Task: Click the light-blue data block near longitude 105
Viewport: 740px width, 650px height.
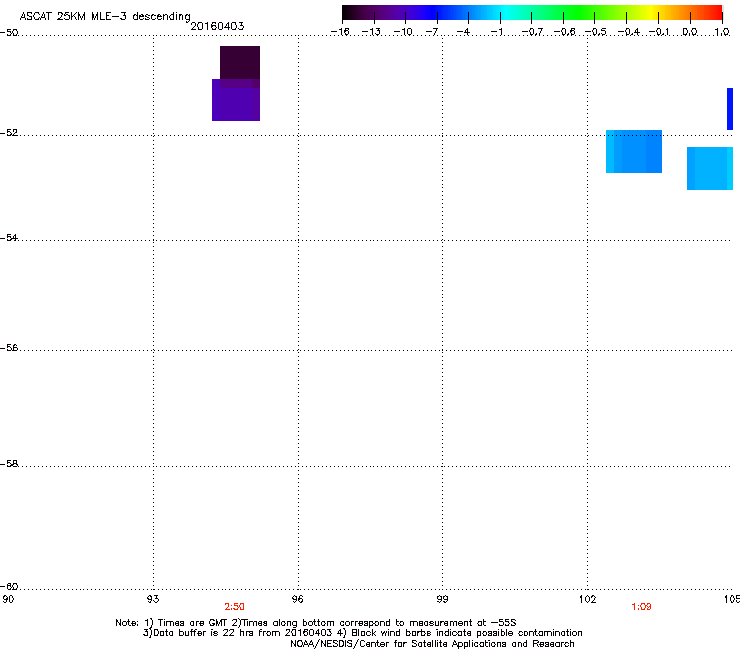Action: [710, 169]
